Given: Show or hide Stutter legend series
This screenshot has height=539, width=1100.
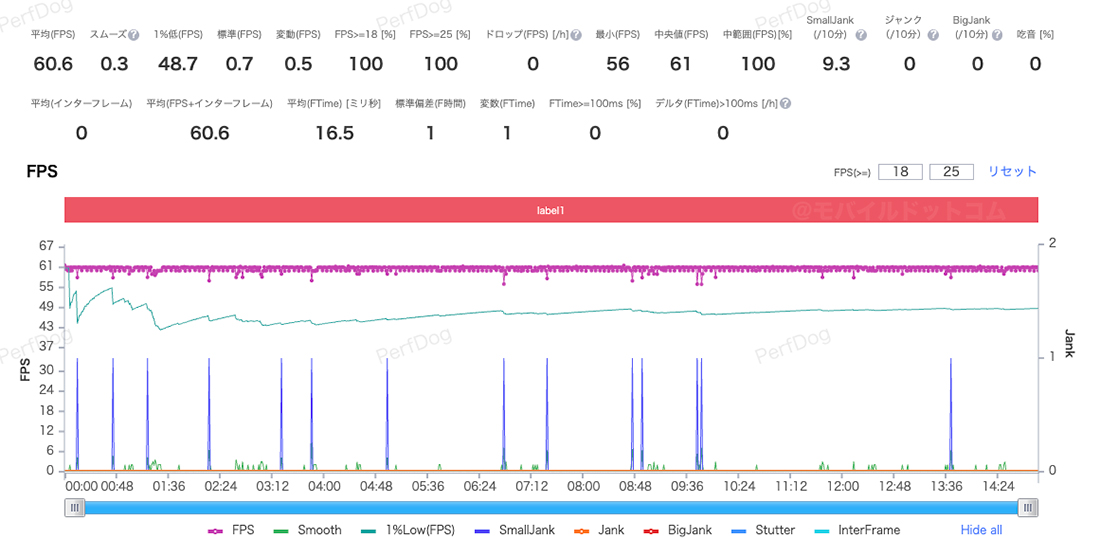Looking at the screenshot, I should click(x=765, y=530).
